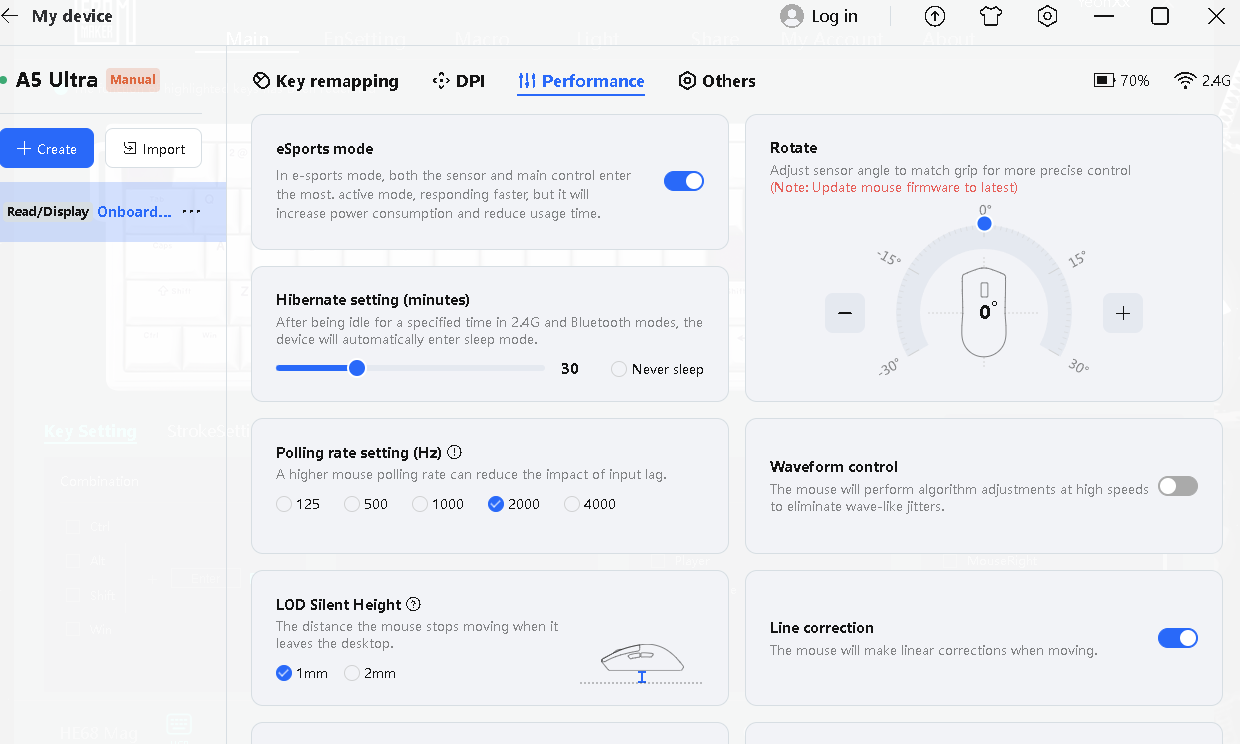Click the help icon next to LOD Silent Height
The width and height of the screenshot is (1240, 744).
[414, 604]
